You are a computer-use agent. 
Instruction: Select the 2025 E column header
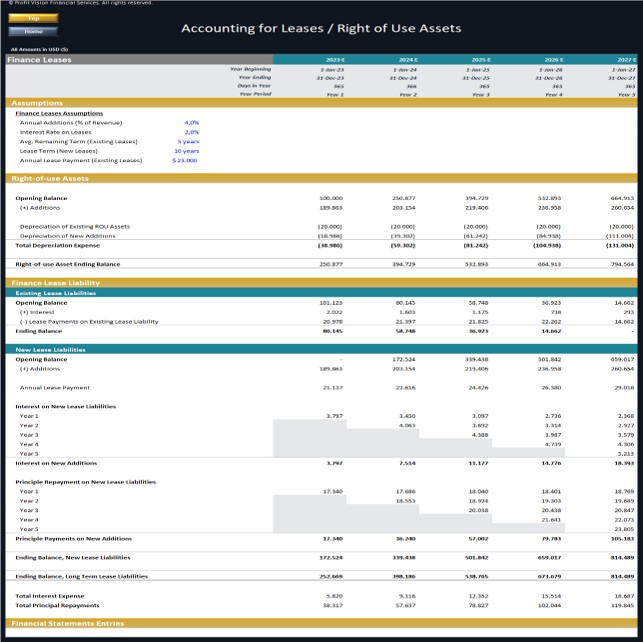(x=481, y=60)
